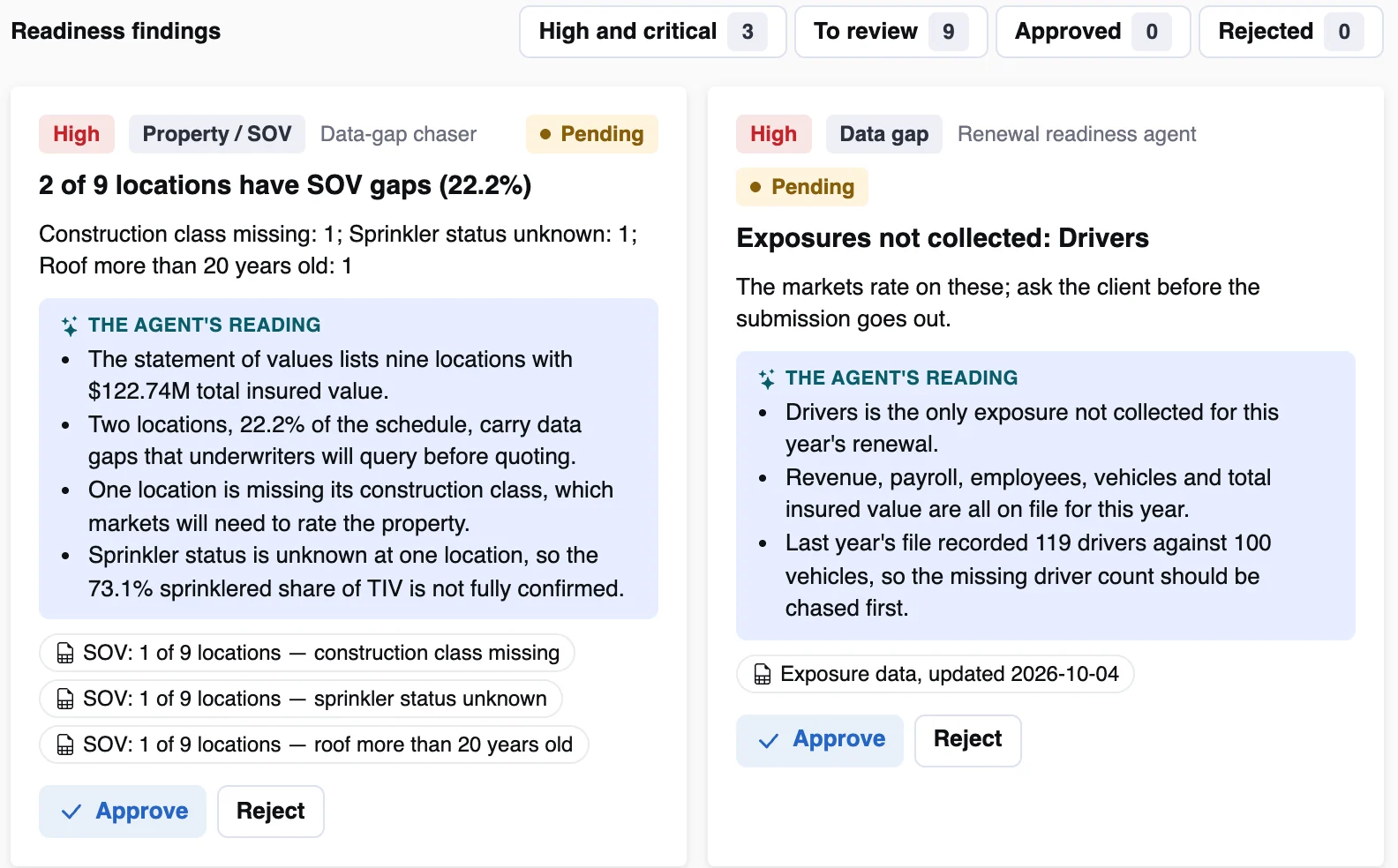Screen dimensions: 1398x868
Task: Show the To review findings
Action: click(891, 32)
